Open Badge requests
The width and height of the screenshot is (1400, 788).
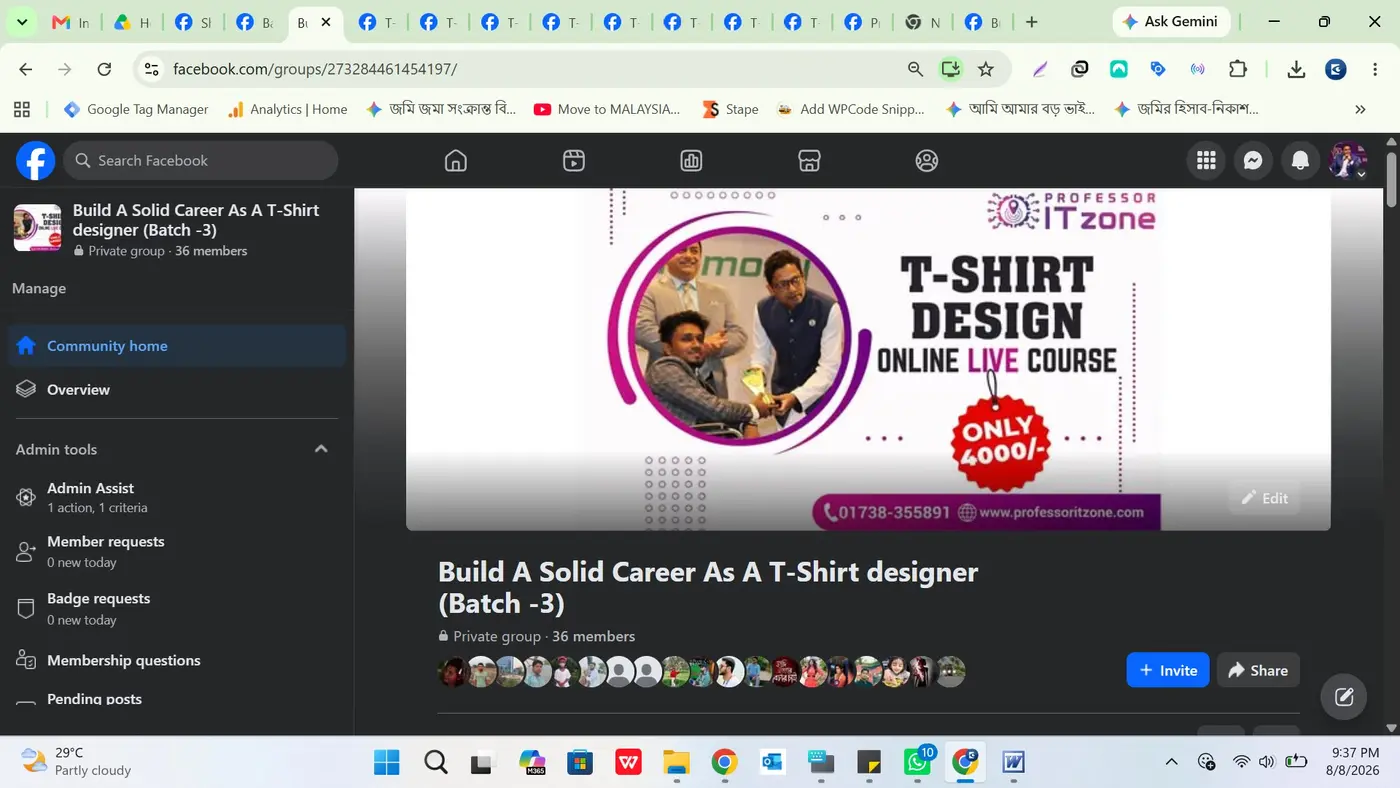coord(177,608)
